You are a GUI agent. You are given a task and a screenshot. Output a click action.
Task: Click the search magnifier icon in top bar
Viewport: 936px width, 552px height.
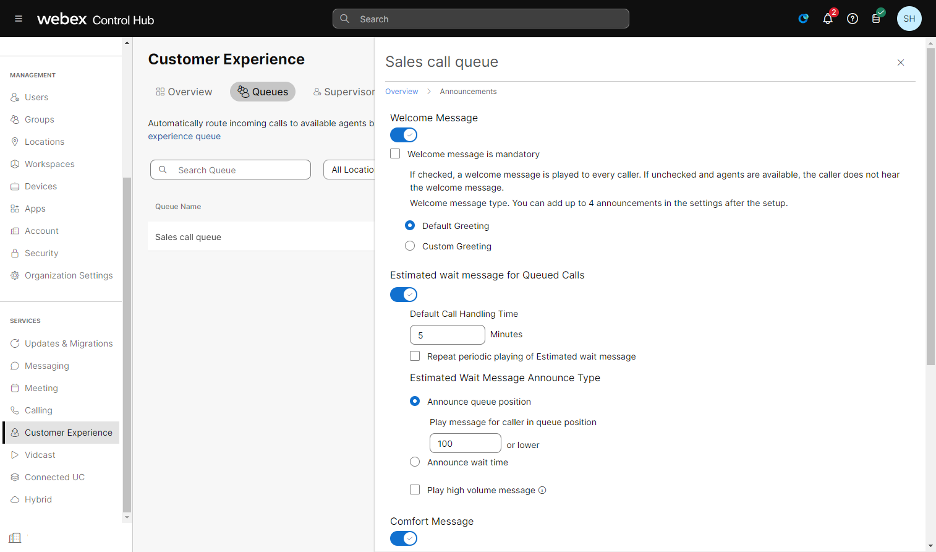(x=344, y=19)
